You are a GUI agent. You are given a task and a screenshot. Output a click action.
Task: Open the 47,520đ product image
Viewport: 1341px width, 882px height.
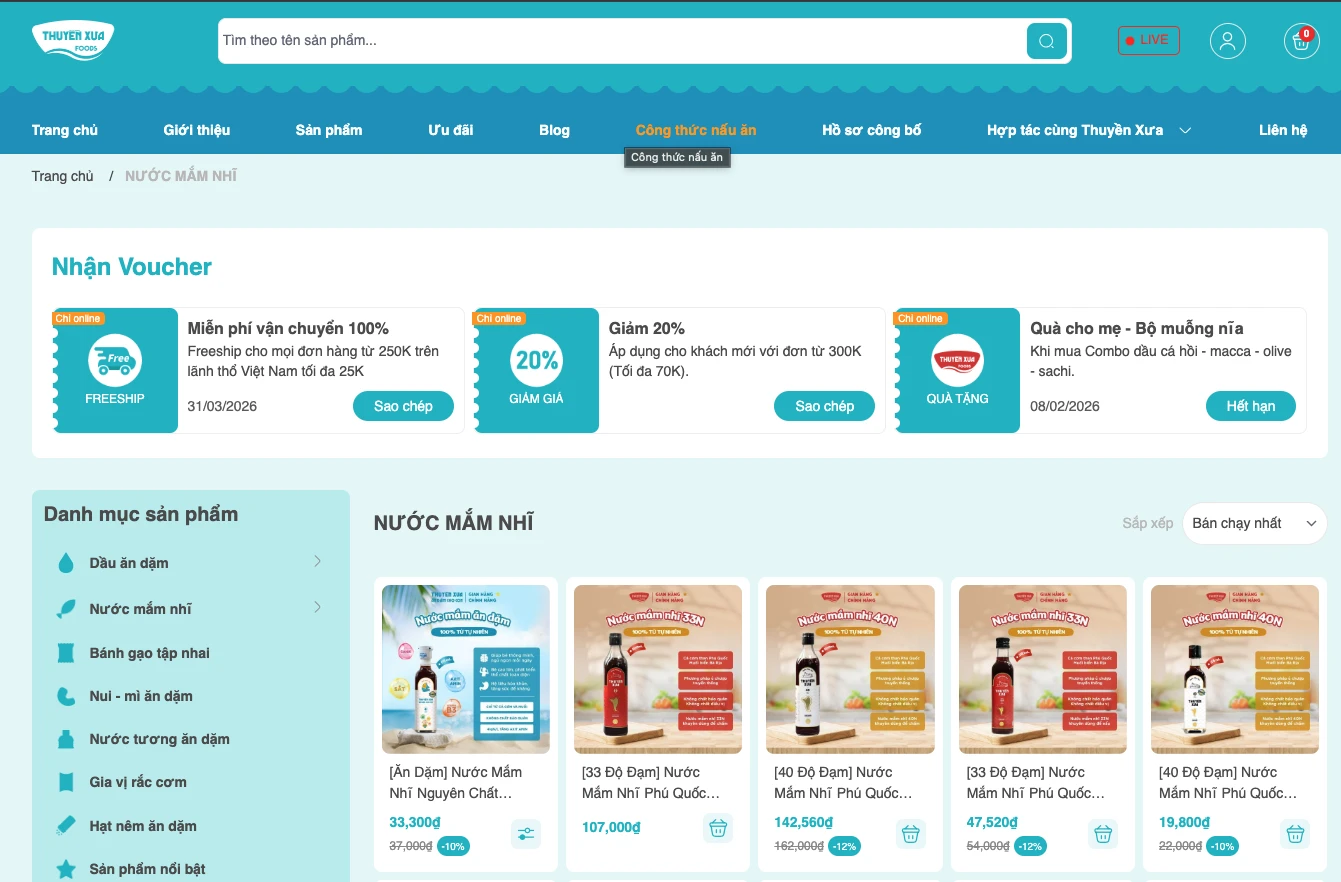pyautogui.click(x=1043, y=669)
